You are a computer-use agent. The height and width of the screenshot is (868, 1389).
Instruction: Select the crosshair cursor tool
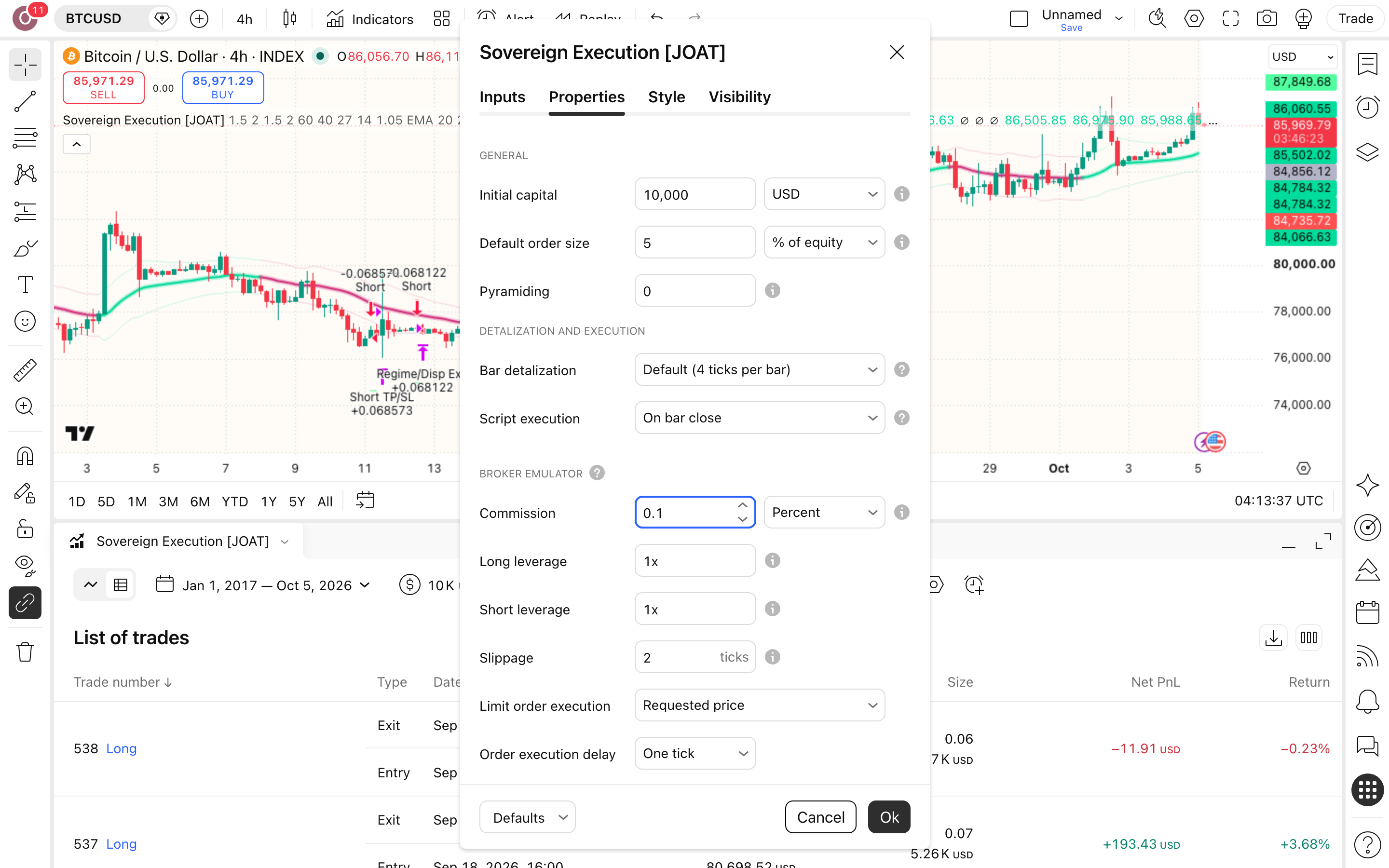25,65
